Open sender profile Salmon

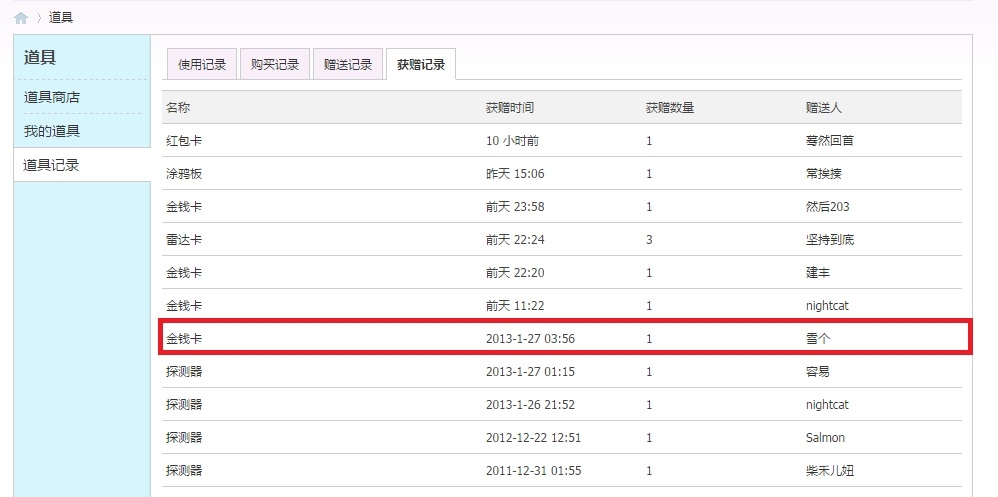pos(825,438)
